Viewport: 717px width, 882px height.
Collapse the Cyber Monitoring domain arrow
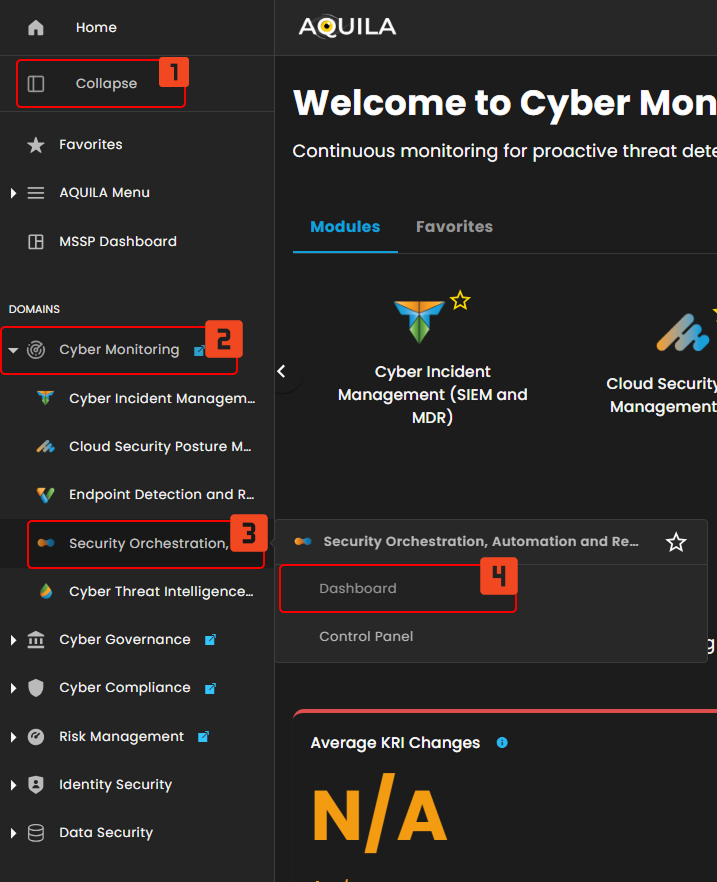[13, 351]
